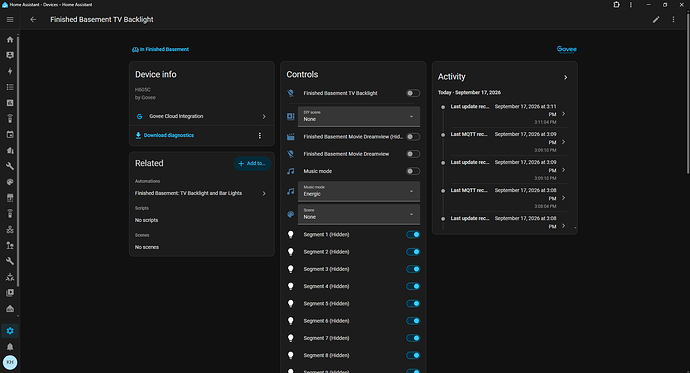Go back with the arrow icon
This screenshot has width=690, height=373.
pos(33,19)
